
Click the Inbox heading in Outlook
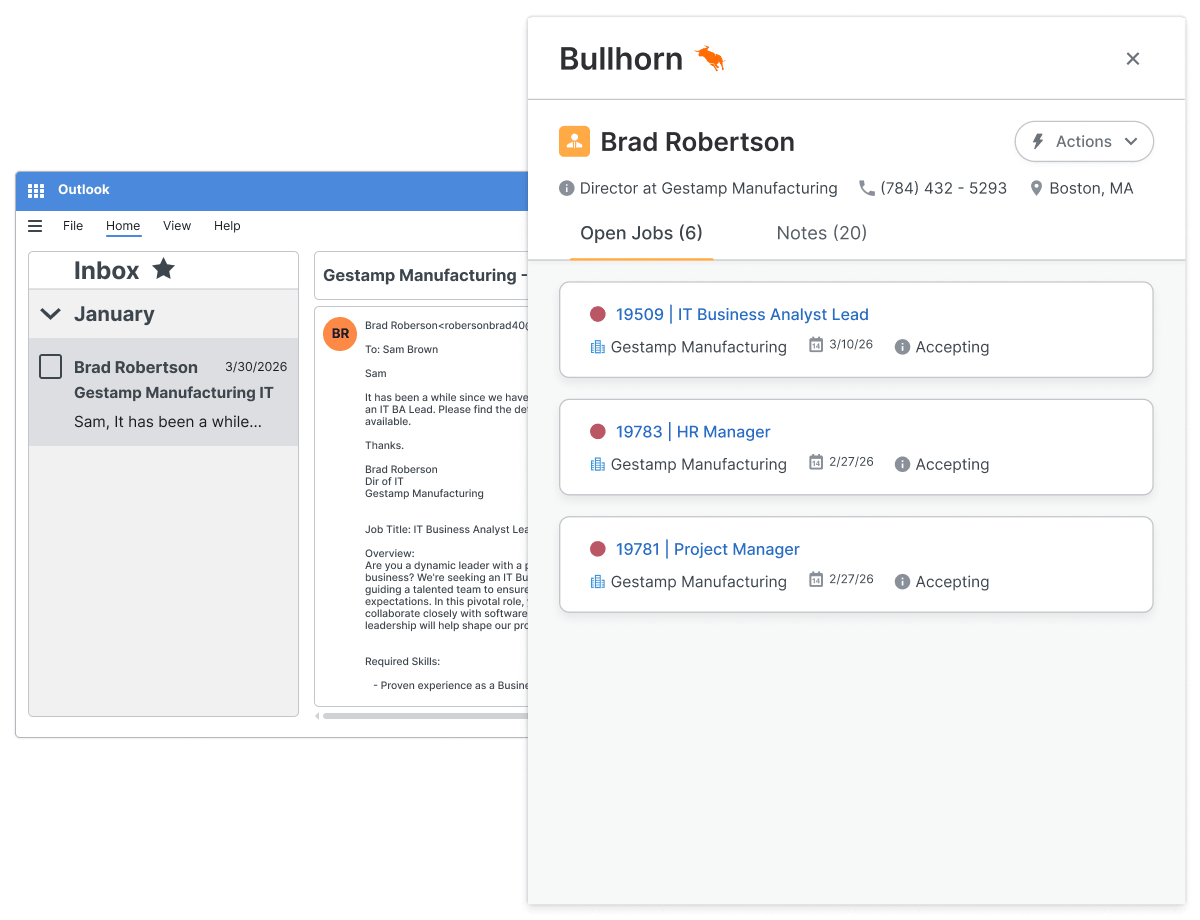pos(107,270)
